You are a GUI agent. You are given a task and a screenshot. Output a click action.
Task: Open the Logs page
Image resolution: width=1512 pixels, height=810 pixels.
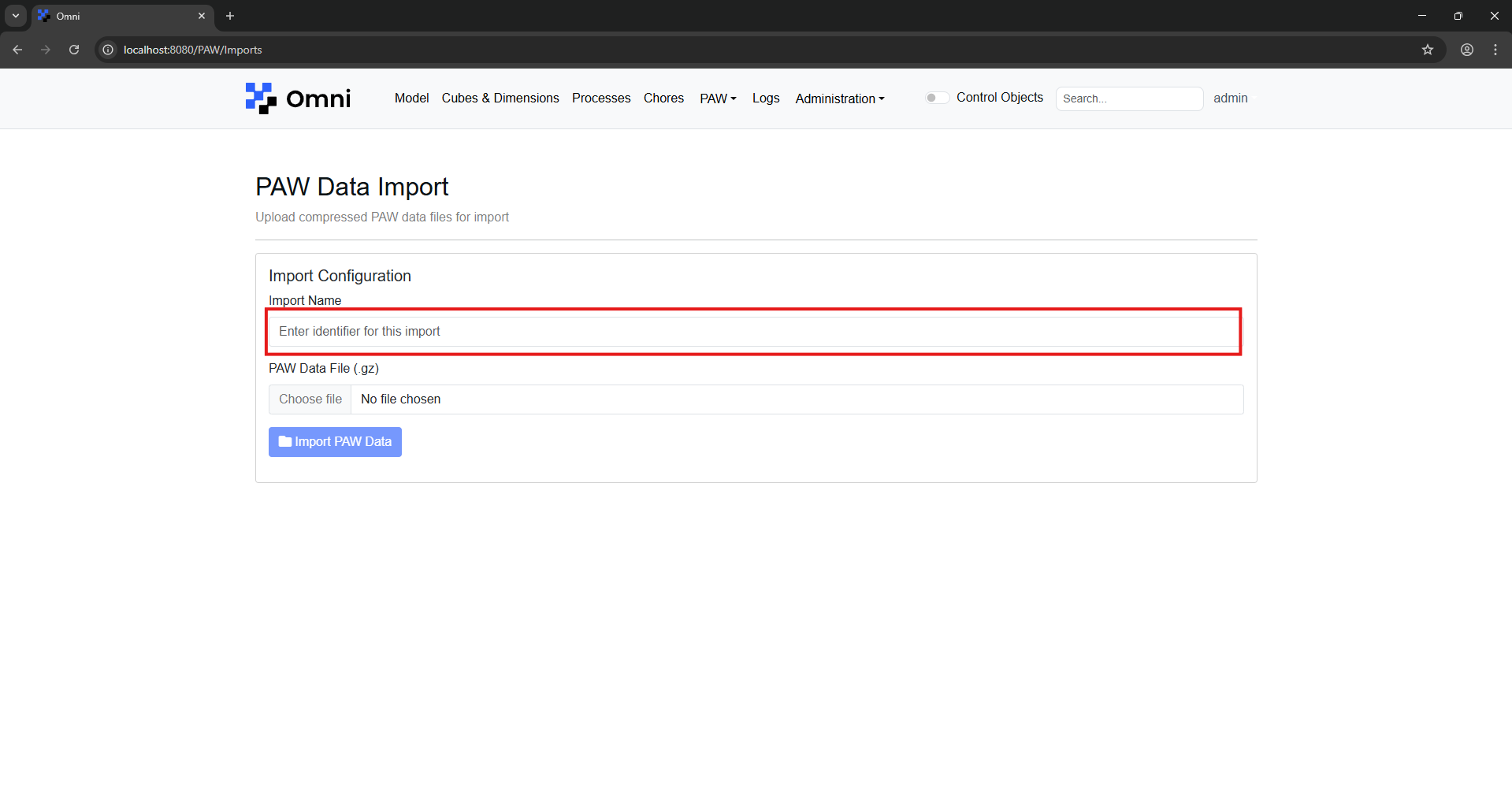[x=766, y=98]
